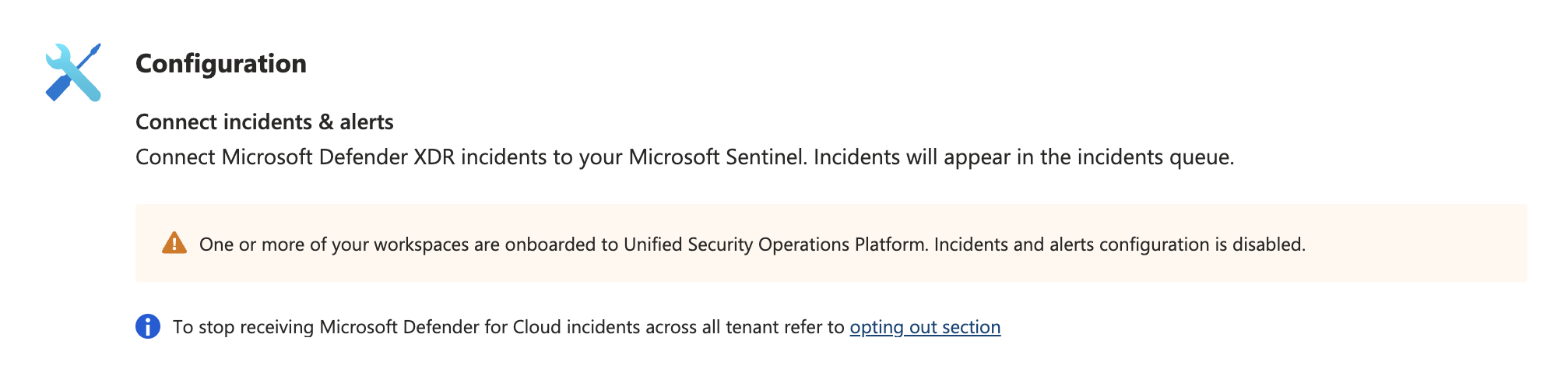
Task: Open the "opting out section" link
Action: click(x=925, y=327)
